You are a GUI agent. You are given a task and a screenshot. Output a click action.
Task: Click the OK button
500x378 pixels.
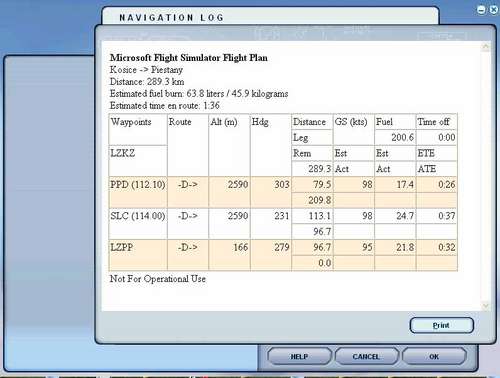tap(434, 357)
